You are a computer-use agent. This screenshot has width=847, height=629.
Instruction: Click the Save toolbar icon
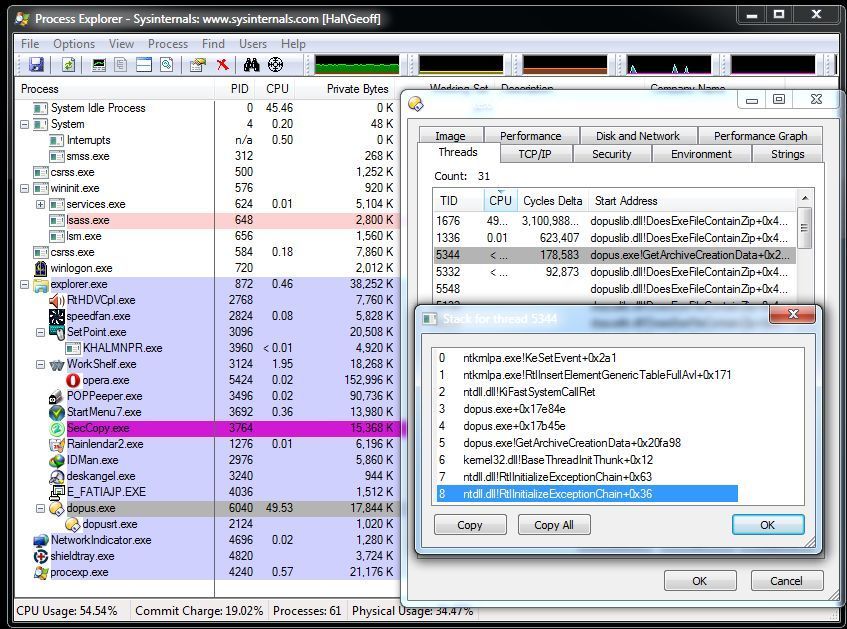[36, 65]
